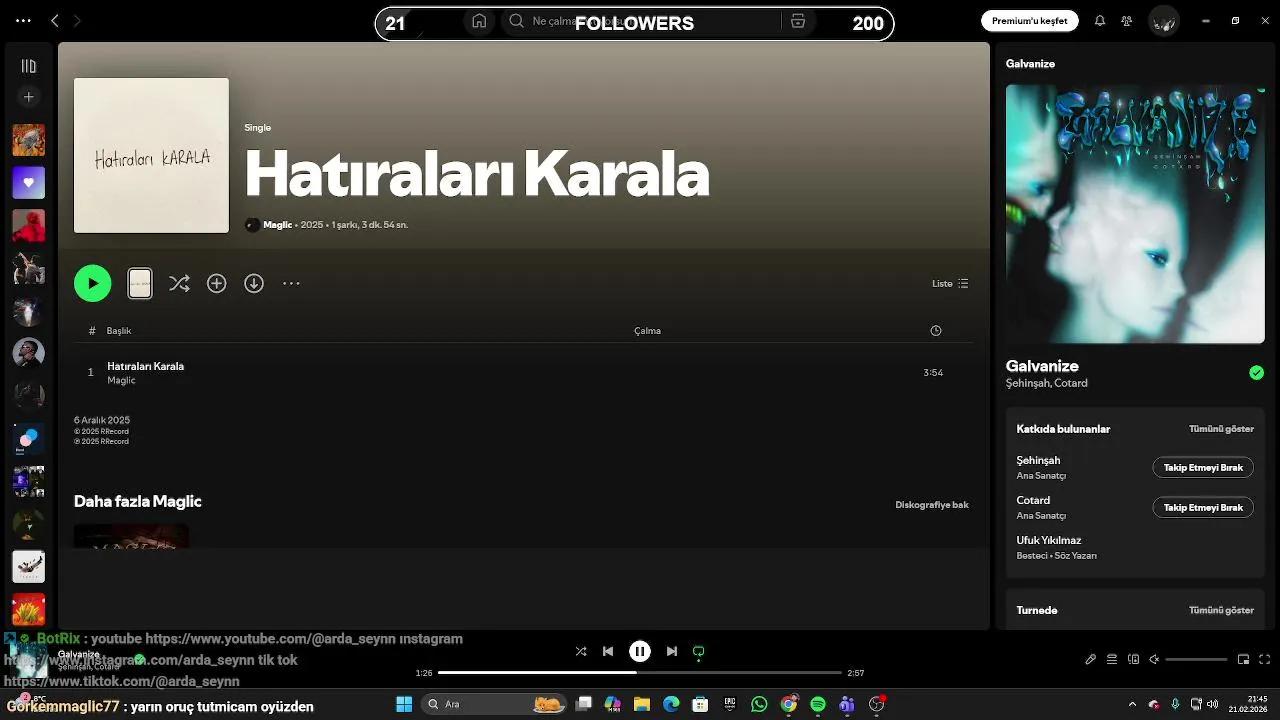1280x720 pixels.
Task: Open Spotify icon in taskbar
Action: [x=818, y=704]
